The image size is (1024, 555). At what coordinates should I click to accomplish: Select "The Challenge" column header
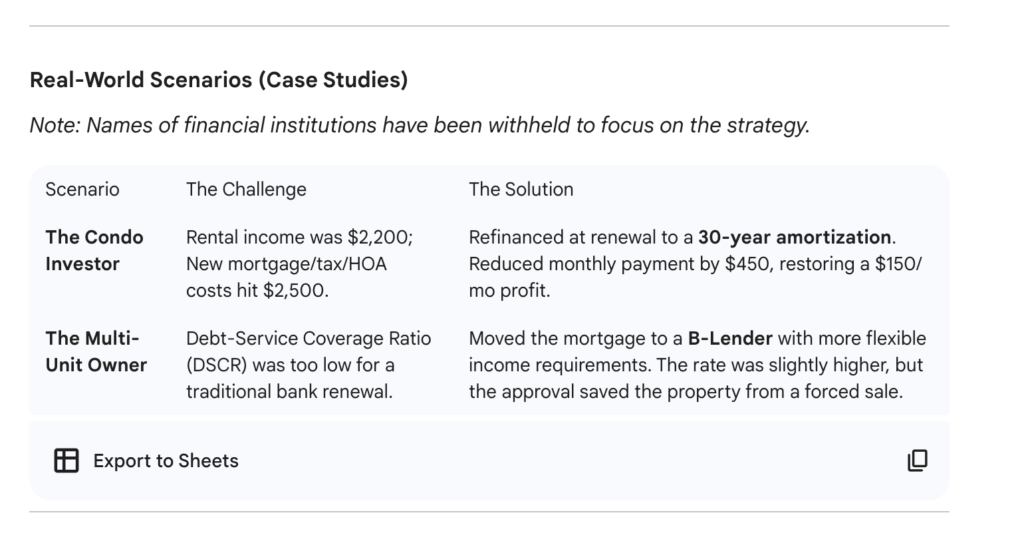(246, 189)
